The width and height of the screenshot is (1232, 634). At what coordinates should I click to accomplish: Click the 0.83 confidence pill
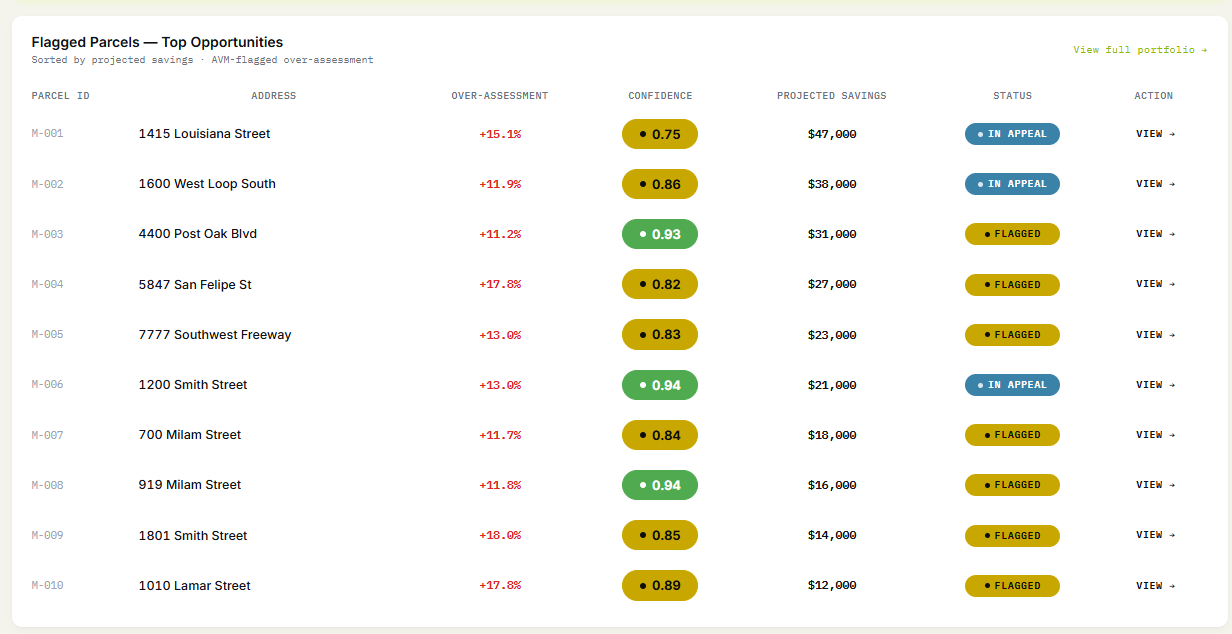click(x=660, y=335)
